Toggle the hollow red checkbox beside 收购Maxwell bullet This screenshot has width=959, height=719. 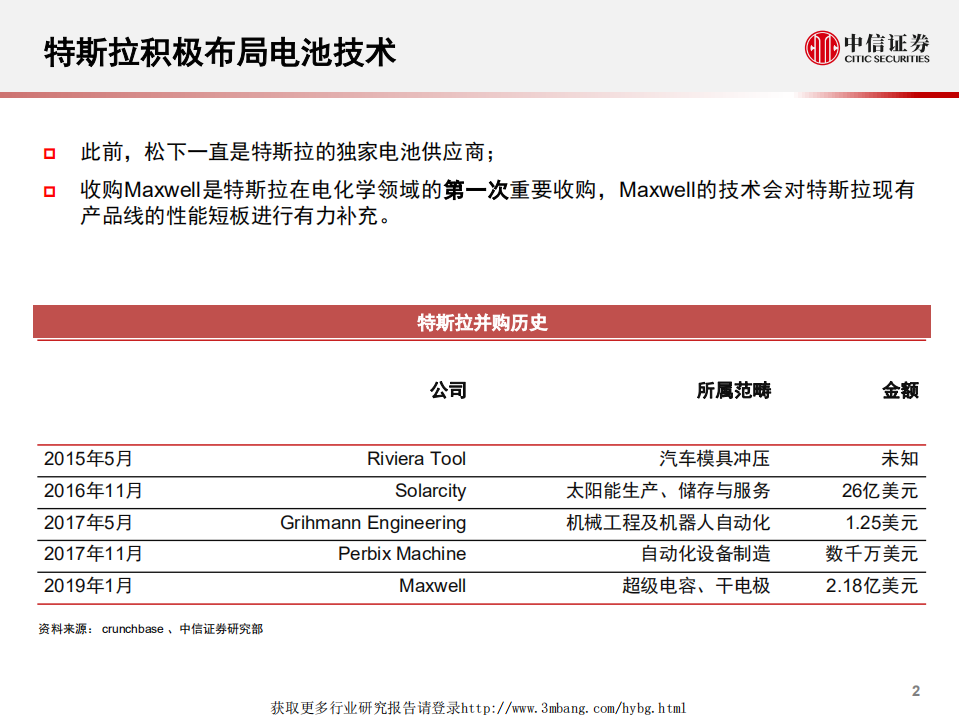pyautogui.click(x=47, y=191)
